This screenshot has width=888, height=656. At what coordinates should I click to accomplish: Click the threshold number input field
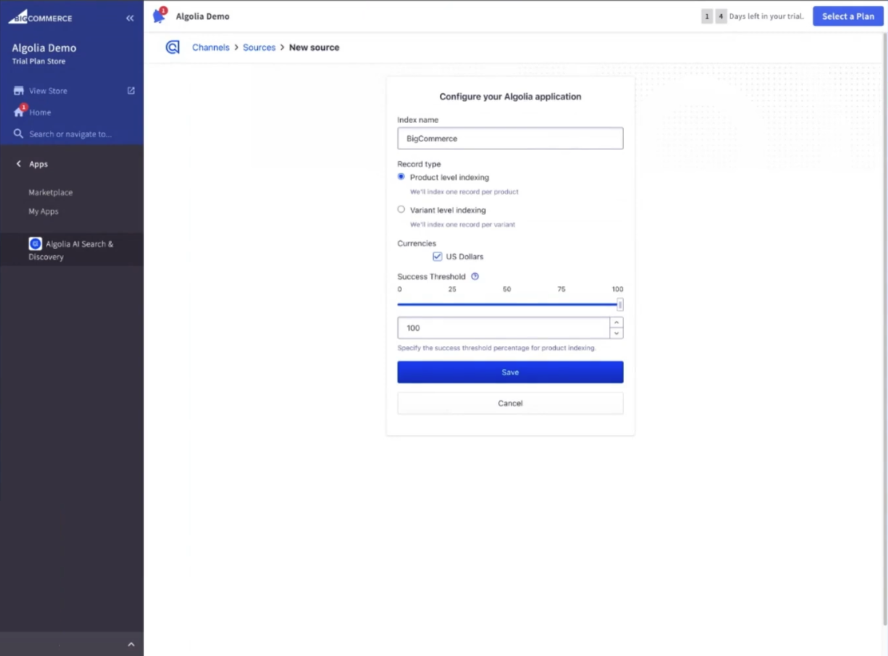coord(503,328)
